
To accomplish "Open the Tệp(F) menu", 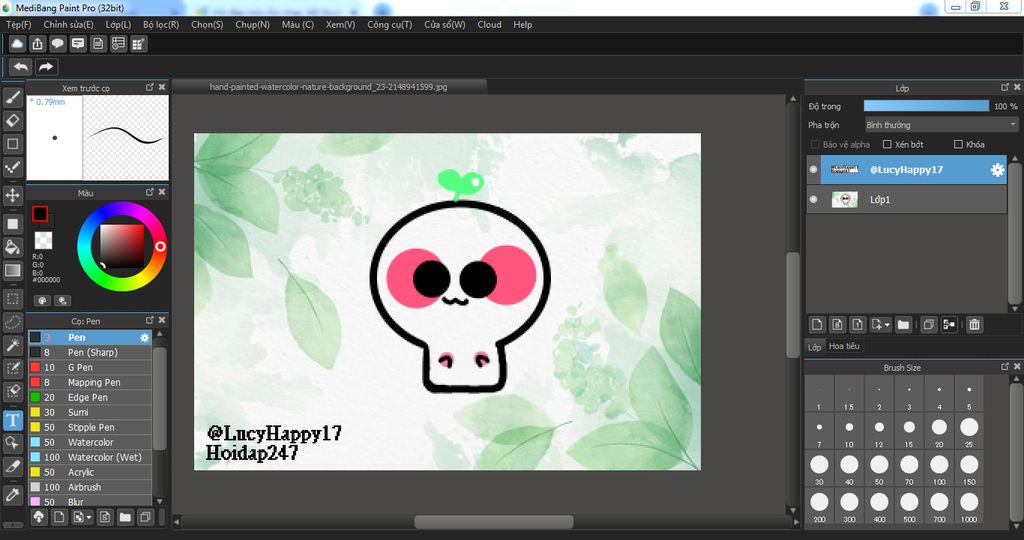I will (18, 25).
